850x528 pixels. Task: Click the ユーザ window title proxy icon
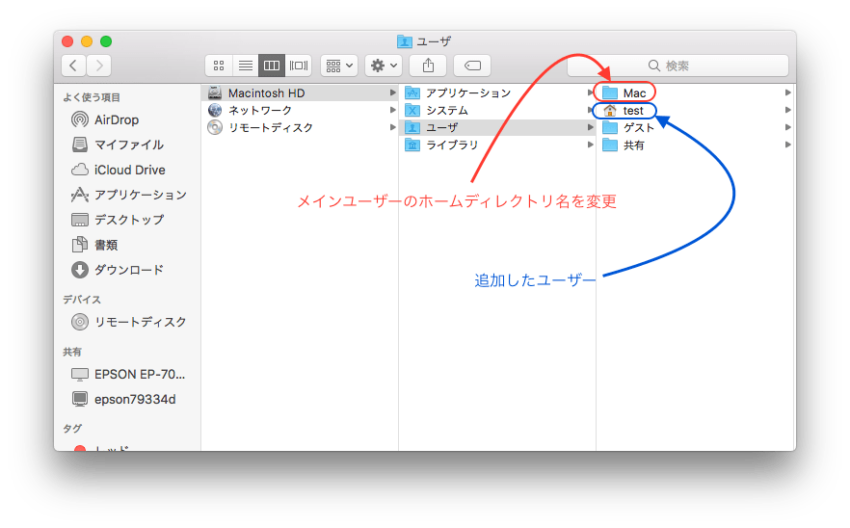[x=404, y=41]
